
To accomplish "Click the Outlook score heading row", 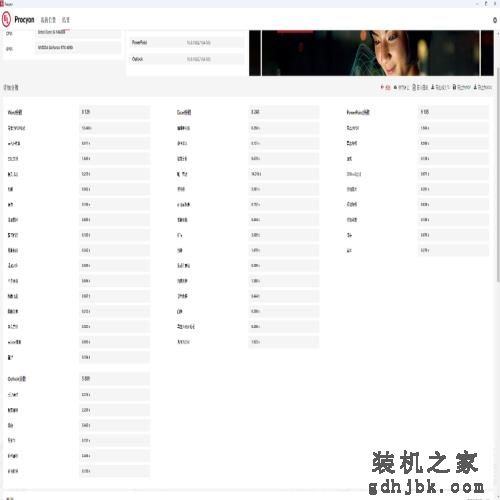I will [79, 379].
